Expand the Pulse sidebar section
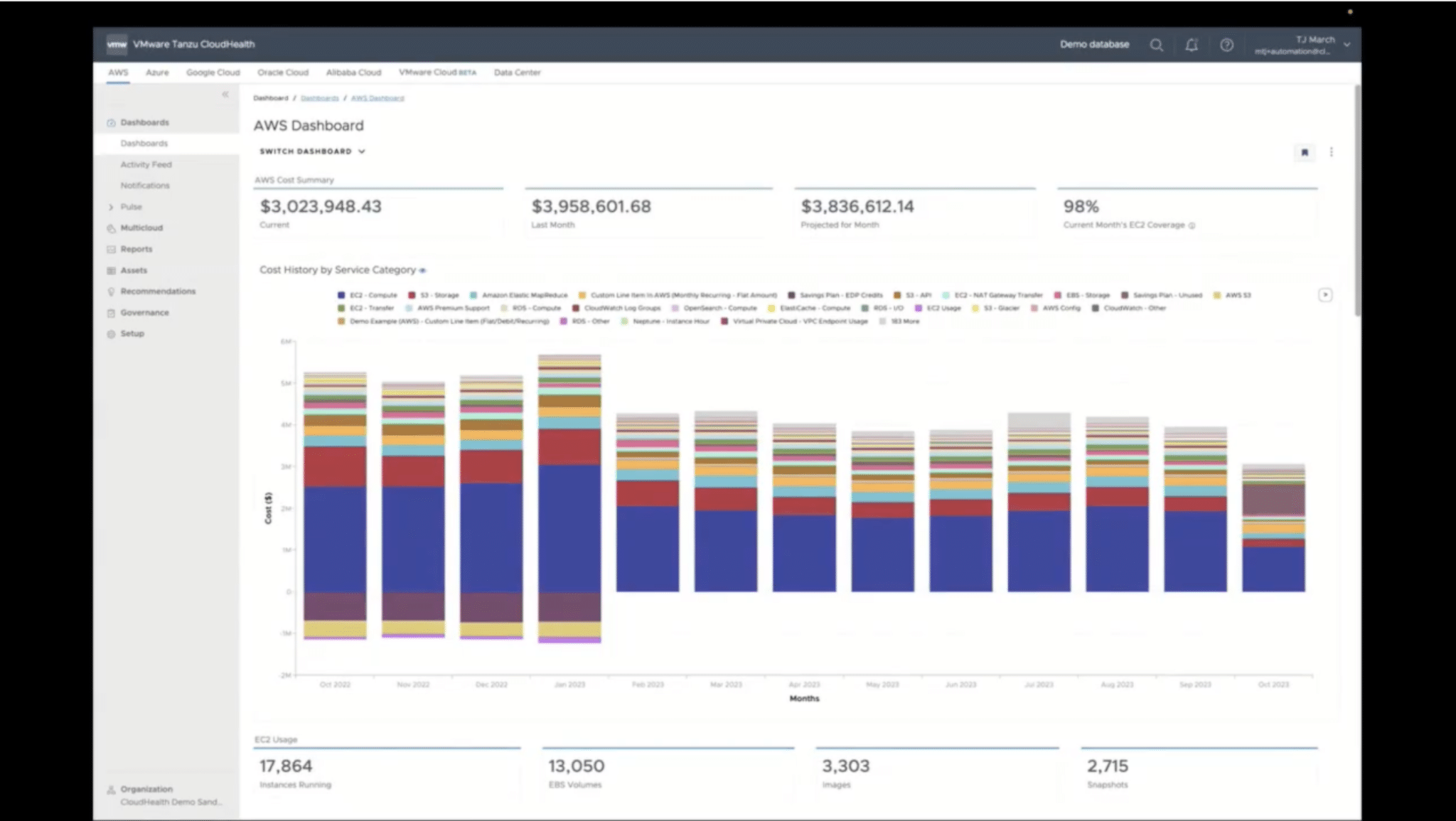The height and width of the screenshot is (821, 1456). (x=111, y=207)
